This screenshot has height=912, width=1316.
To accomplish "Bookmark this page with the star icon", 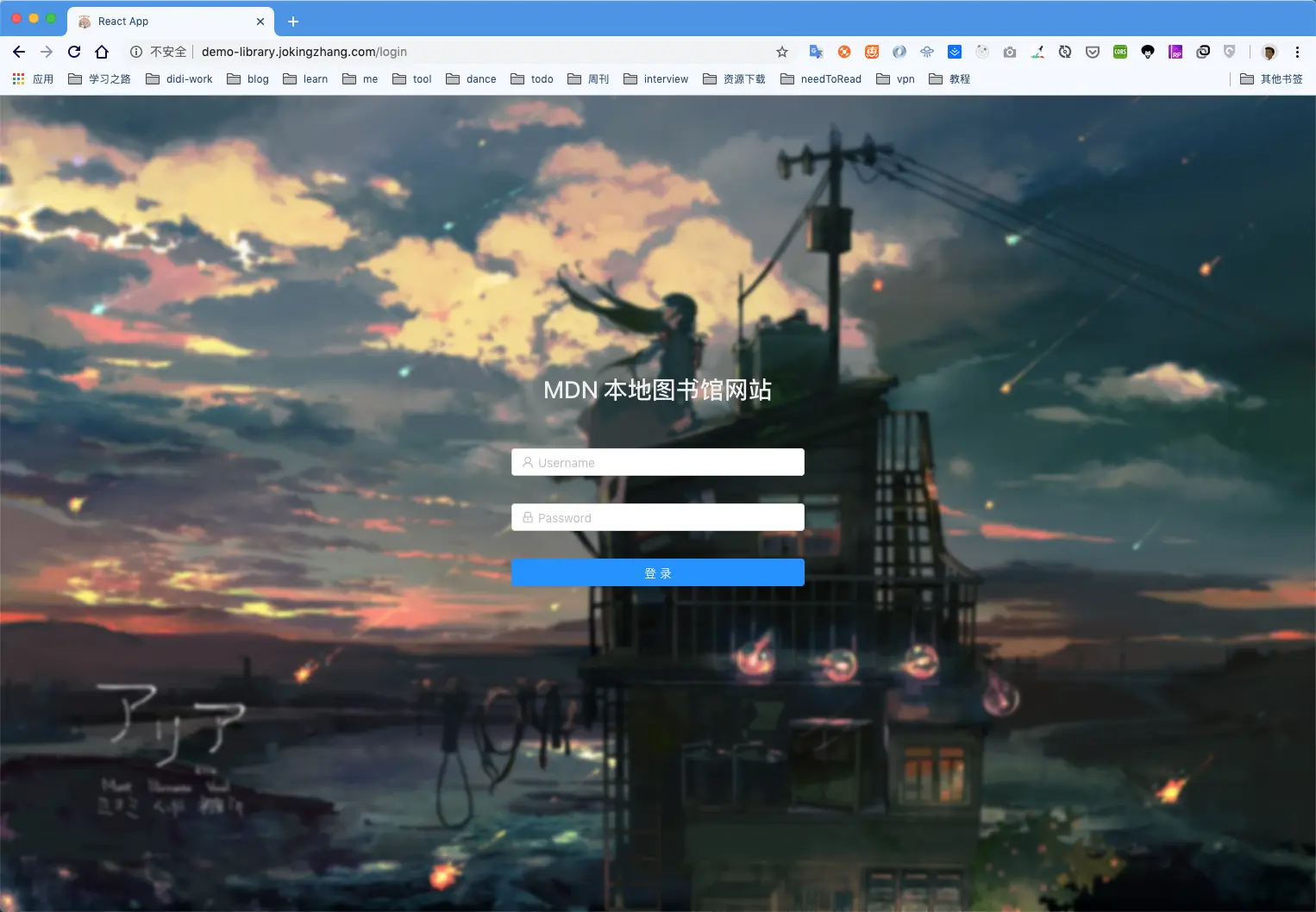I will (x=782, y=52).
